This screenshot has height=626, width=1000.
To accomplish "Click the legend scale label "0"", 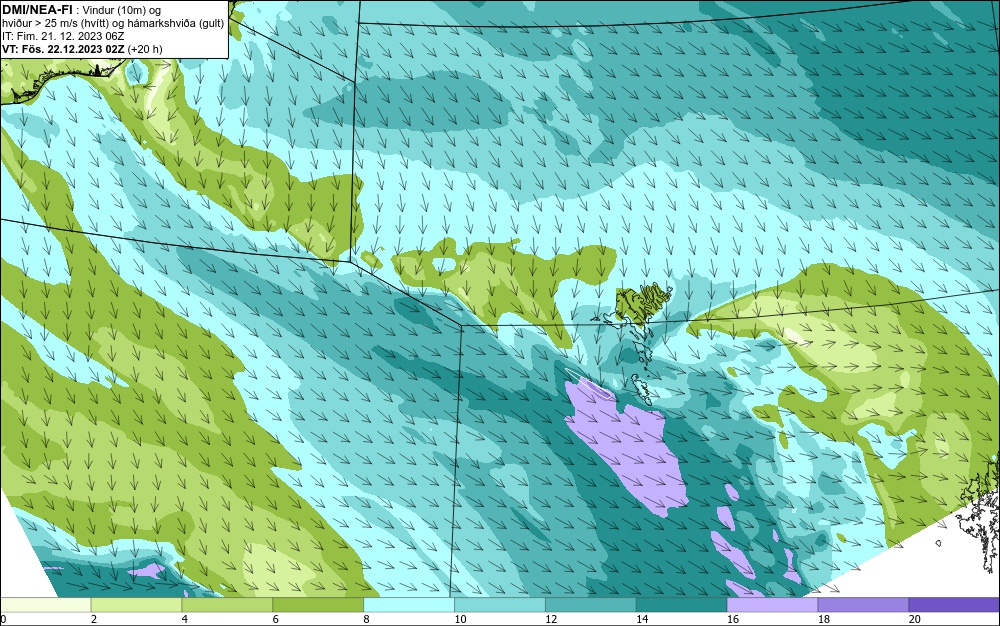I will [3, 619].
